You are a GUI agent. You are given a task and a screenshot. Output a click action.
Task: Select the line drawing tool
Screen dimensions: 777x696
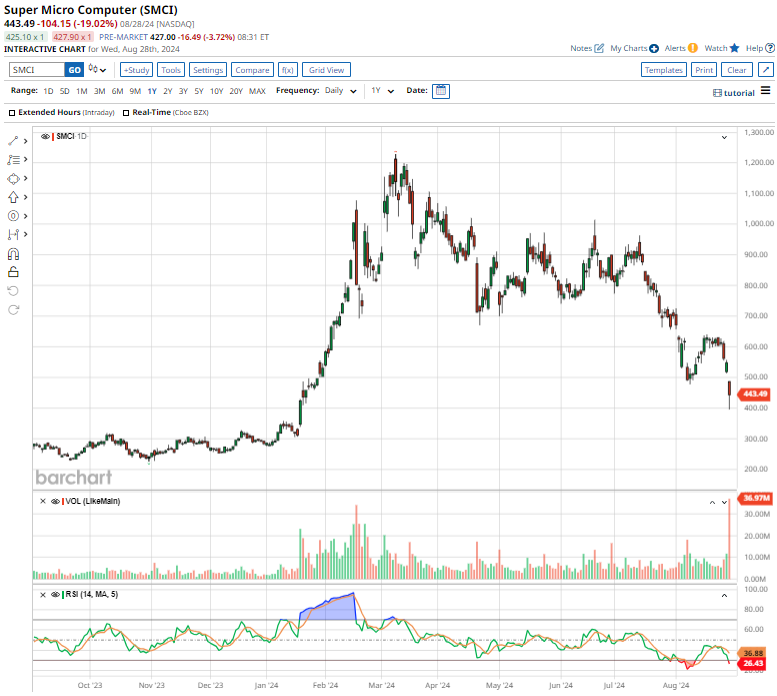point(13,141)
